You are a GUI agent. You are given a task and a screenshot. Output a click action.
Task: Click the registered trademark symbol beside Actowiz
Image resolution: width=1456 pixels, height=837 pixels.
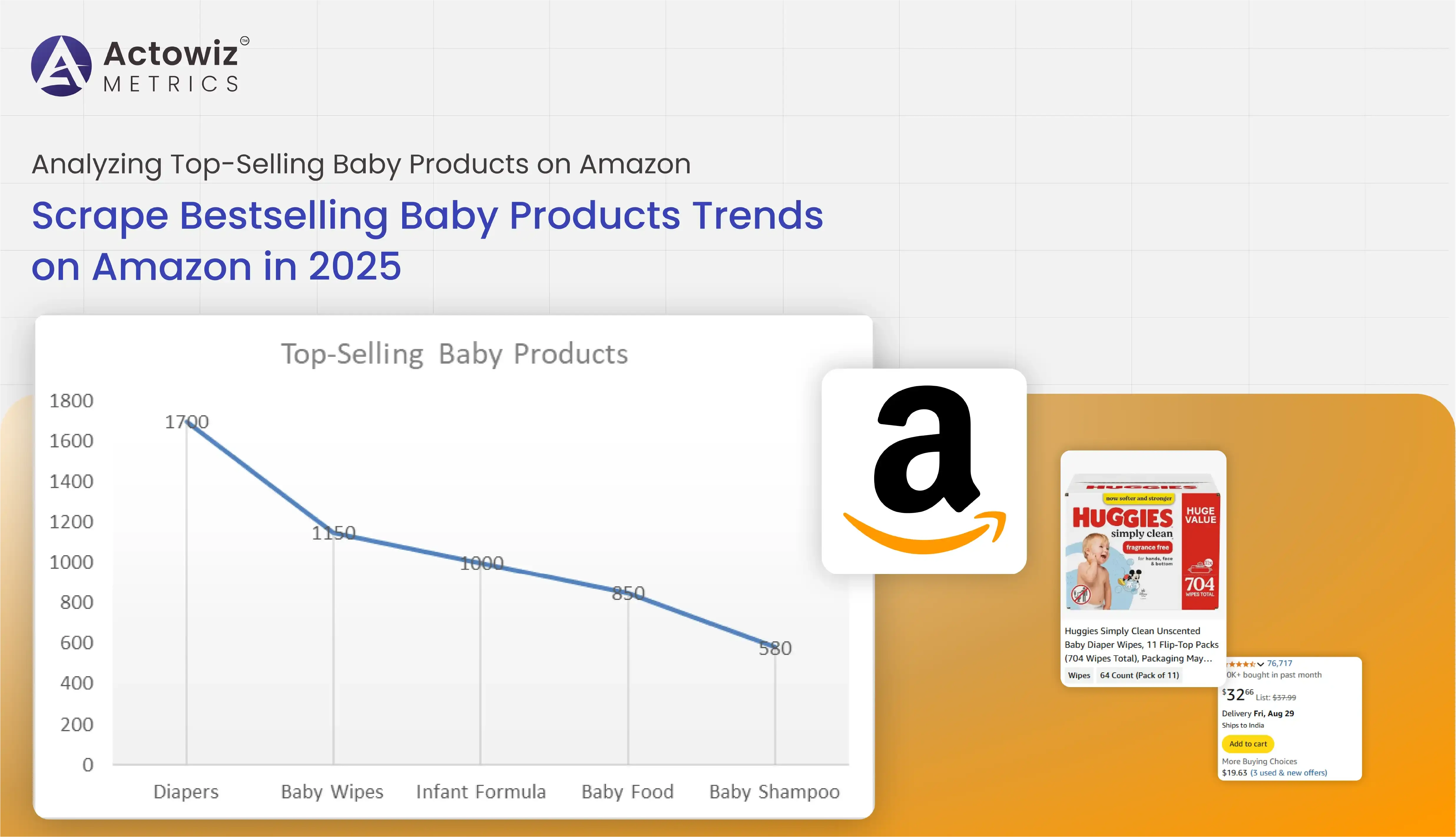[x=245, y=41]
